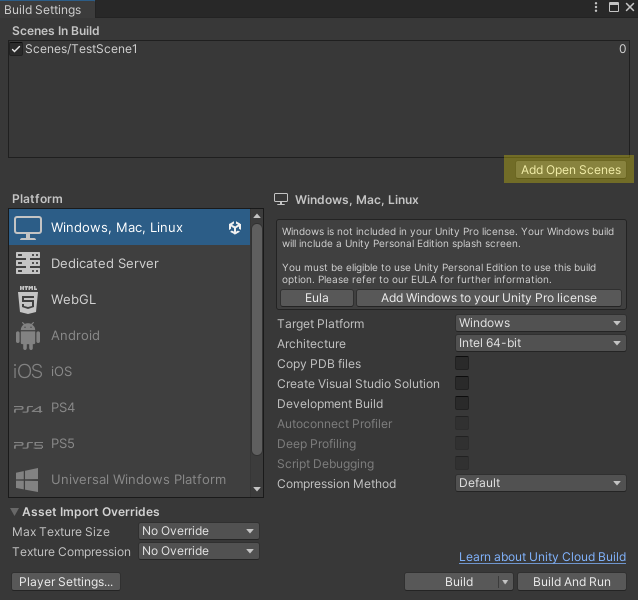Viewport: 638px width, 600px height.
Task: Open the Compression Method dropdown
Action: (x=540, y=483)
